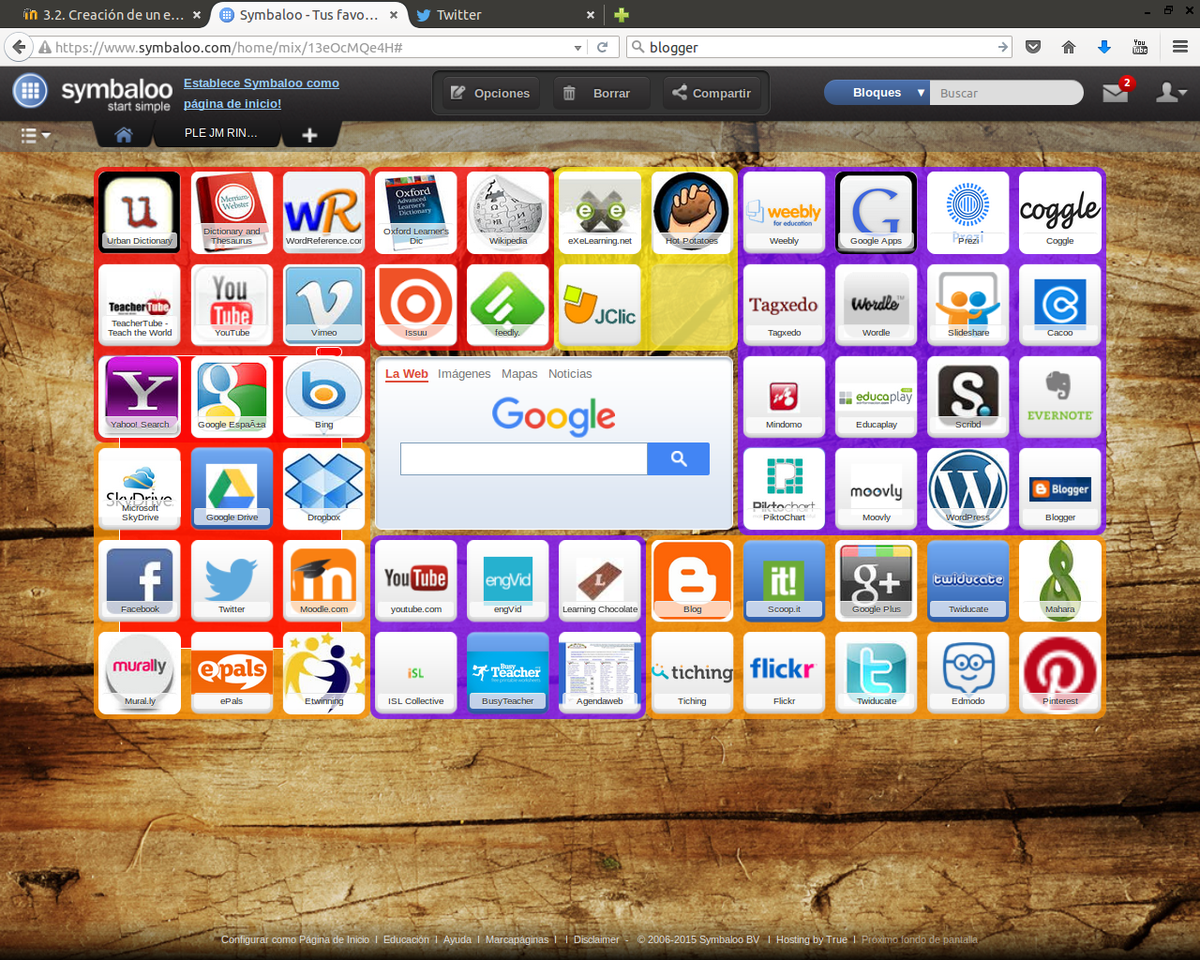Open the Vimeo tile

pyautogui.click(x=324, y=304)
